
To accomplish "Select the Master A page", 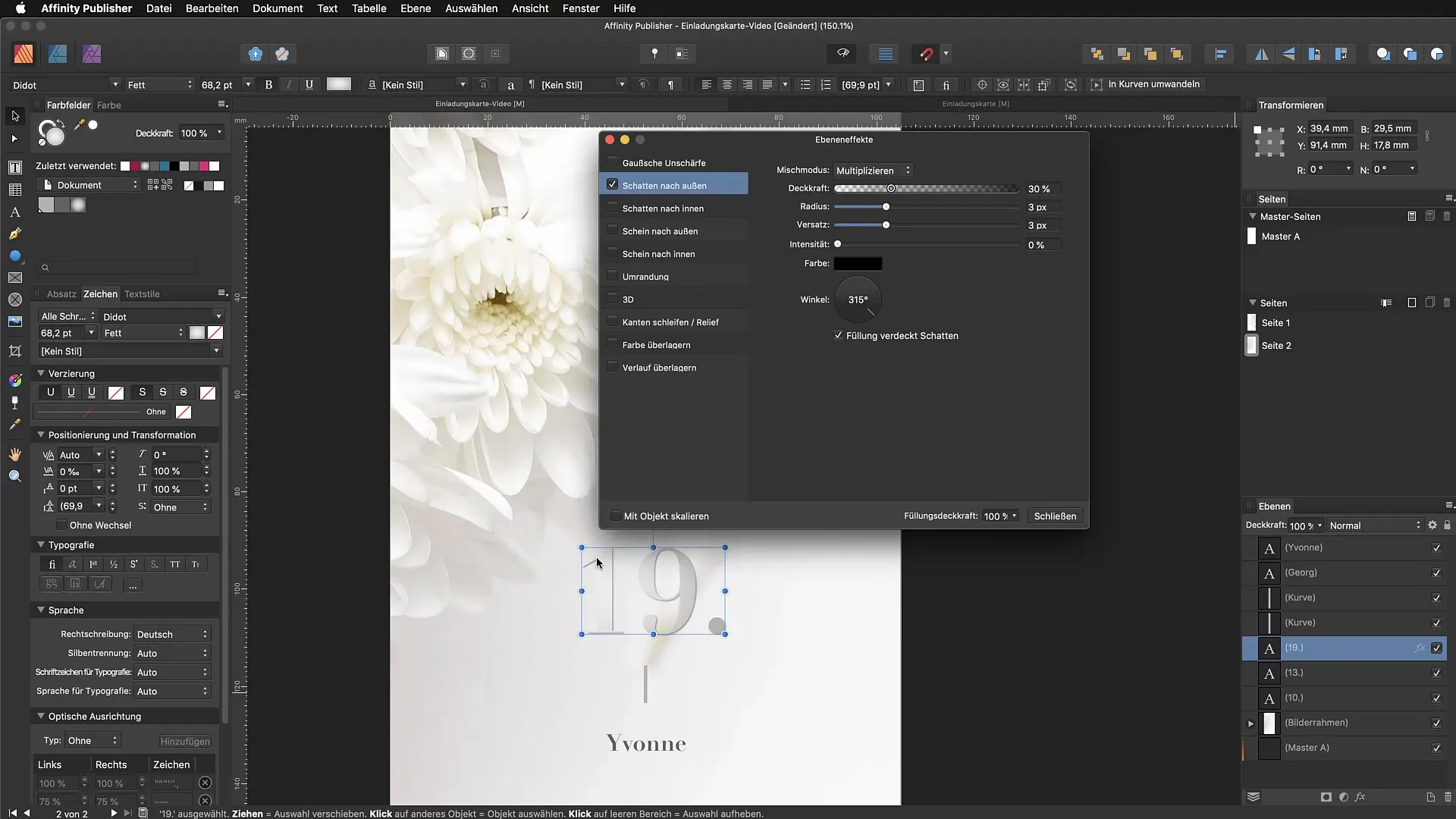I will tap(1280, 236).
